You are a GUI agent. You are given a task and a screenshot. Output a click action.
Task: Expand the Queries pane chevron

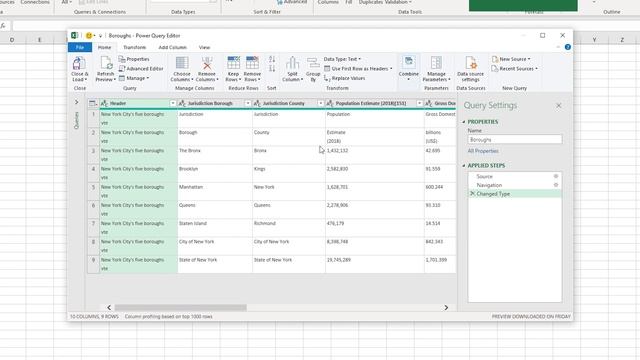[x=76, y=102]
